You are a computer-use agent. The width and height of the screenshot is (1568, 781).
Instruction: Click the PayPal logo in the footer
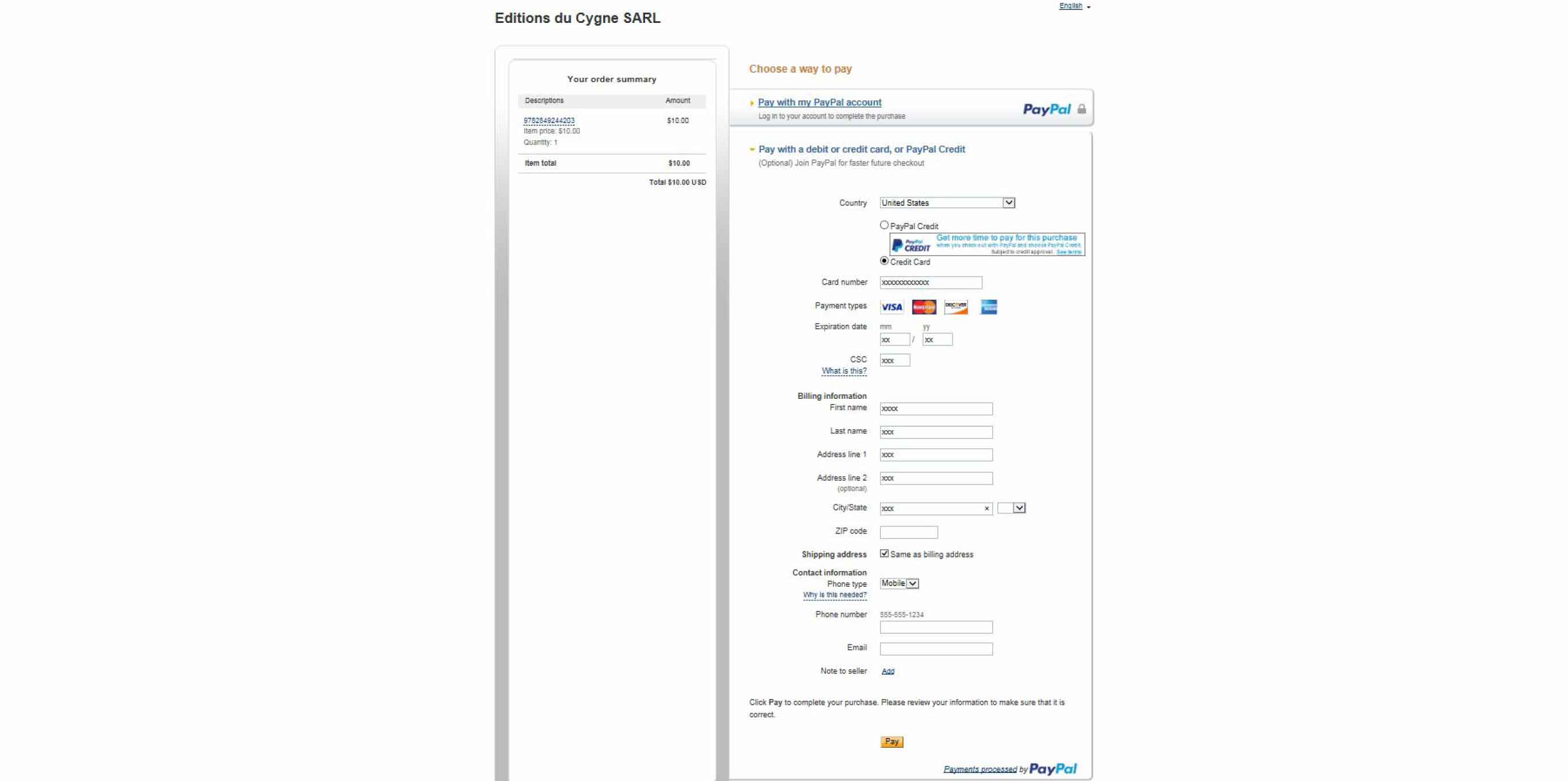pos(1053,770)
